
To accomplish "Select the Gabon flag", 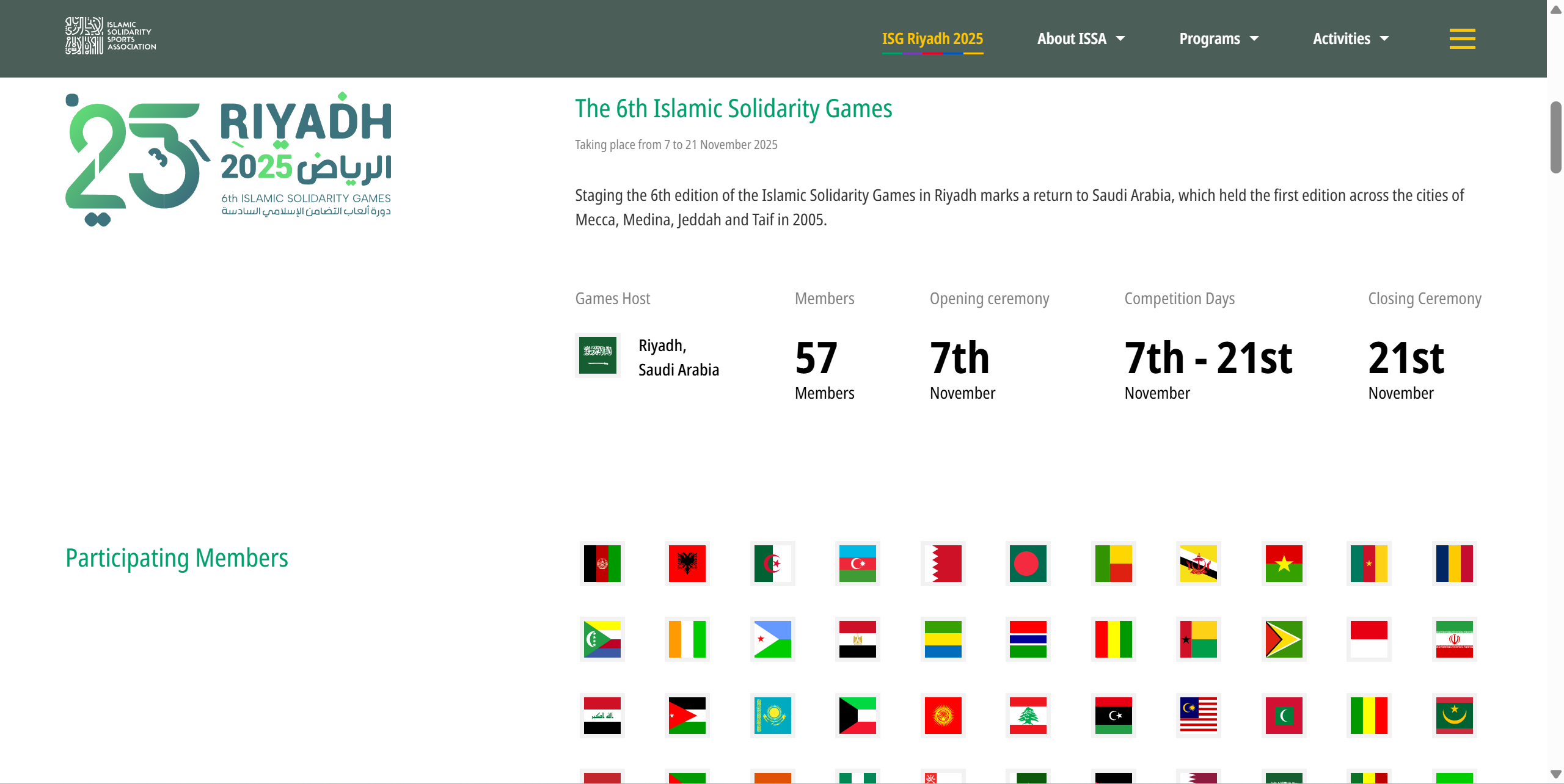I will tap(943, 639).
